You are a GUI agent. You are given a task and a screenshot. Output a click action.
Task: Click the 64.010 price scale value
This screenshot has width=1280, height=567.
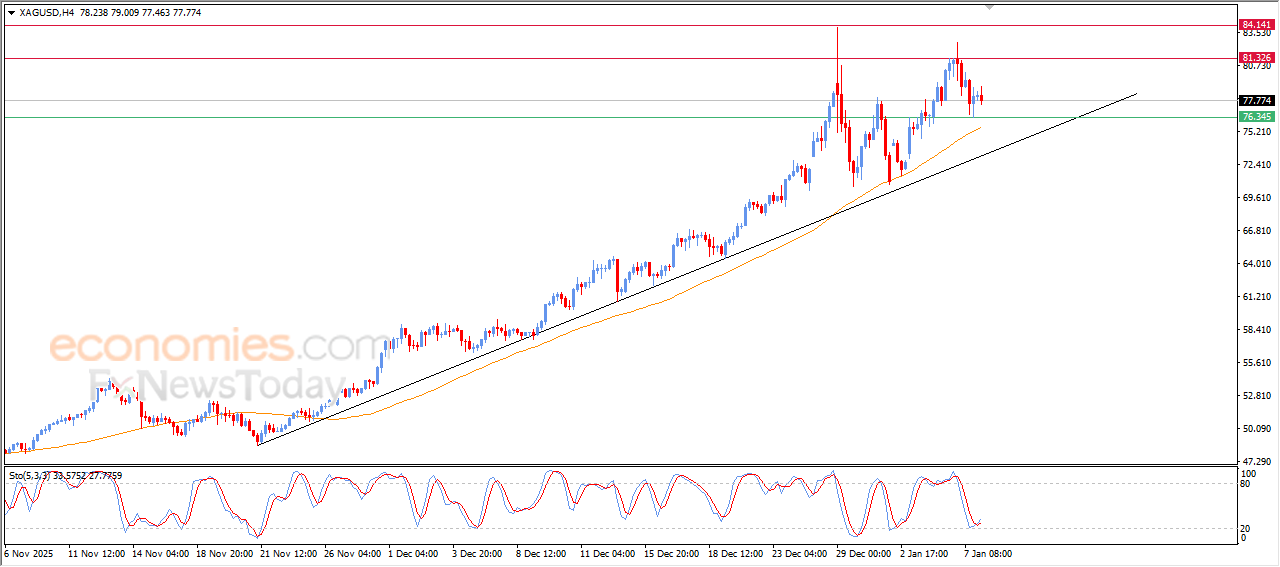point(1255,264)
